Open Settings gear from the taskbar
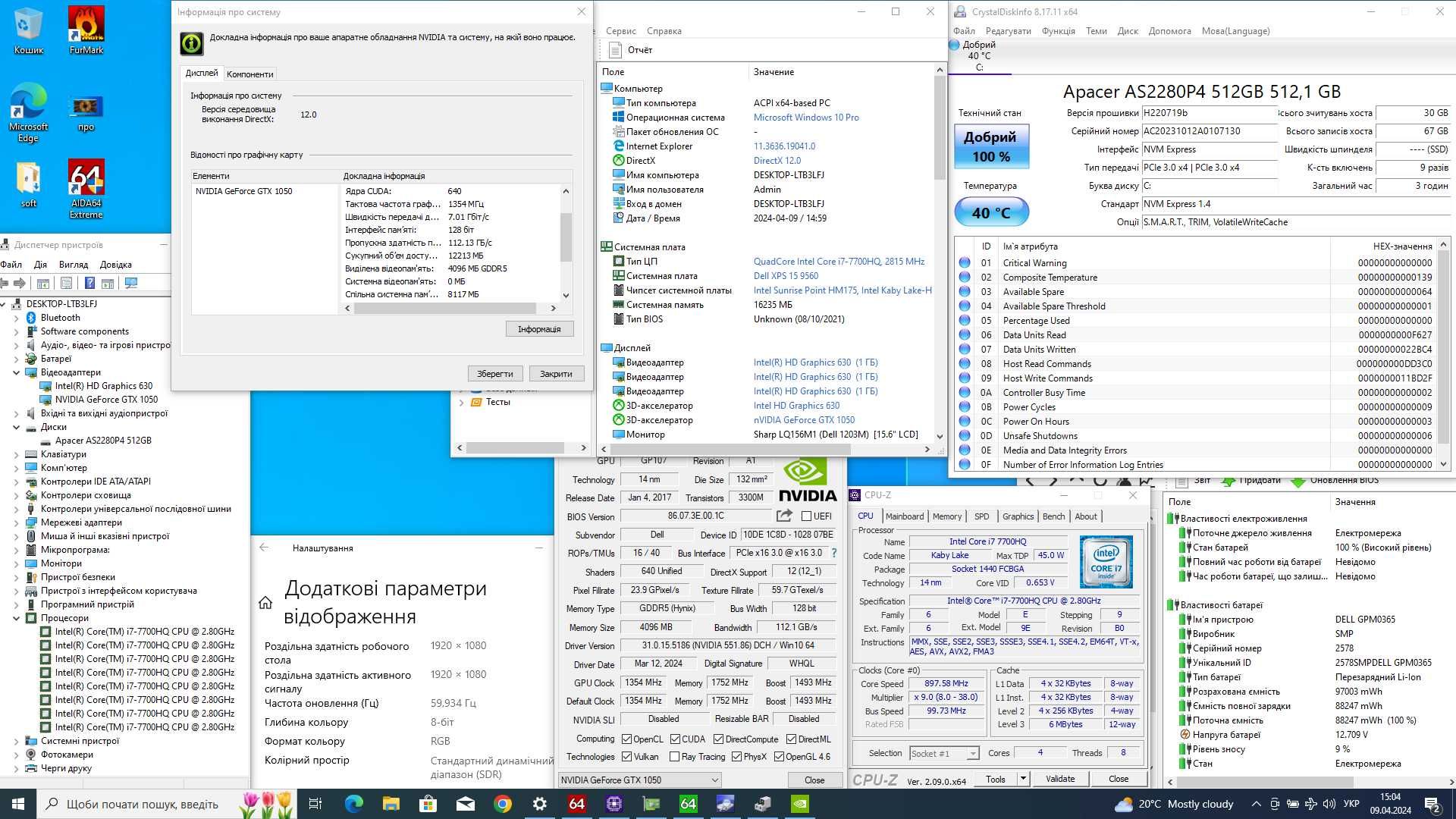 539,804
